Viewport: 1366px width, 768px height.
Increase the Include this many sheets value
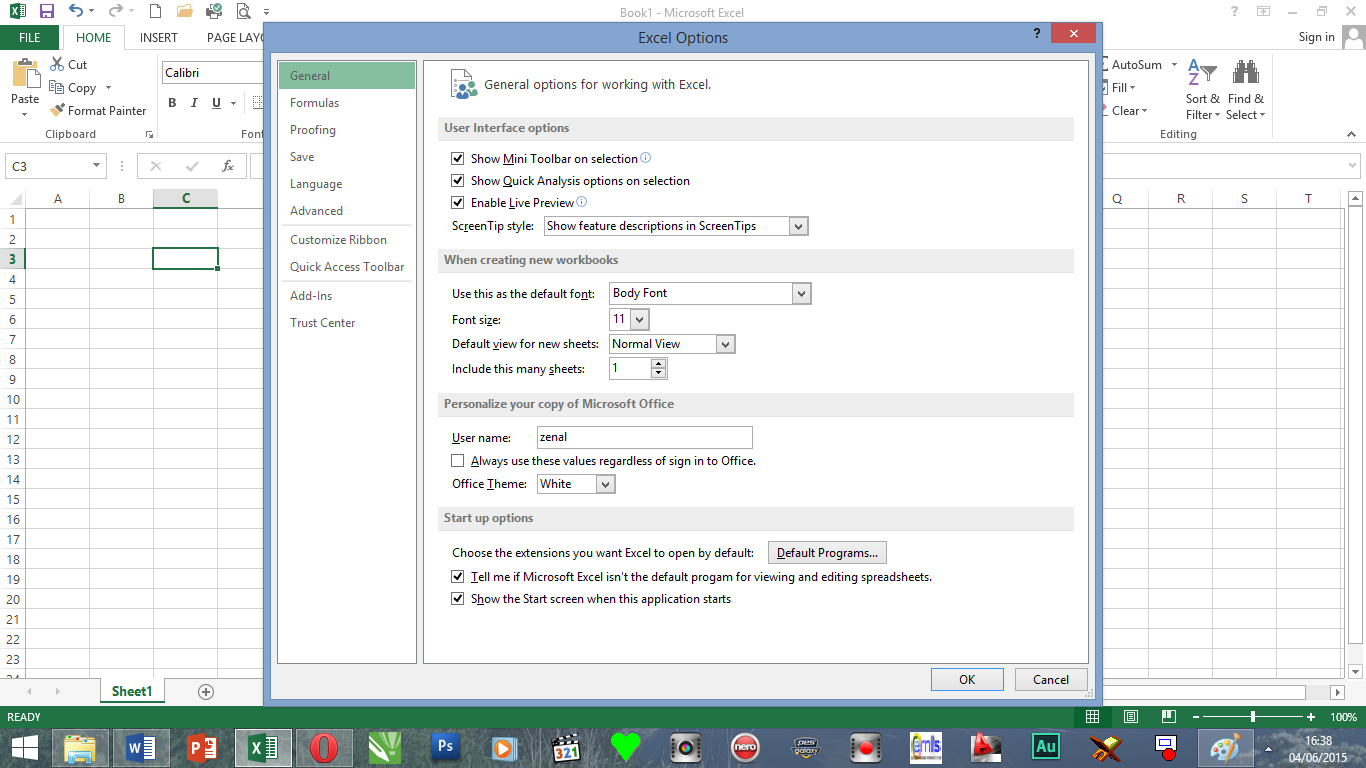point(658,364)
